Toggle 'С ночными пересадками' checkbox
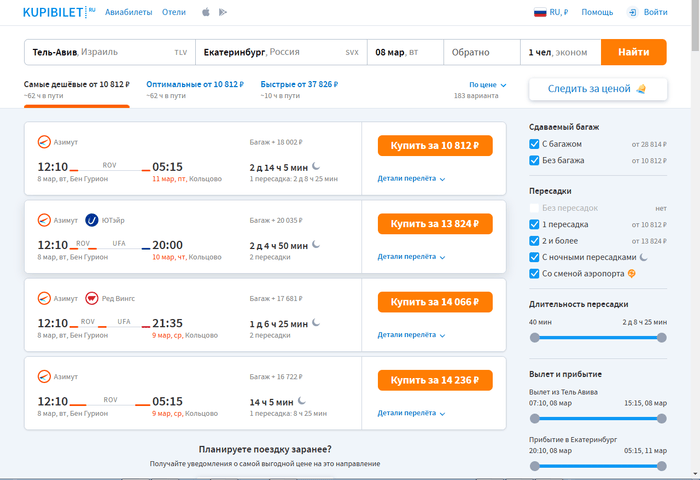Image resolution: width=700 pixels, height=480 pixels. pos(534,257)
